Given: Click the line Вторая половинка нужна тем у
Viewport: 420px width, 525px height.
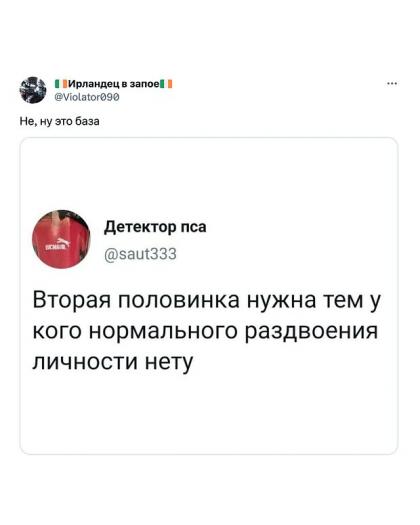Looking at the screenshot, I should (207, 300).
